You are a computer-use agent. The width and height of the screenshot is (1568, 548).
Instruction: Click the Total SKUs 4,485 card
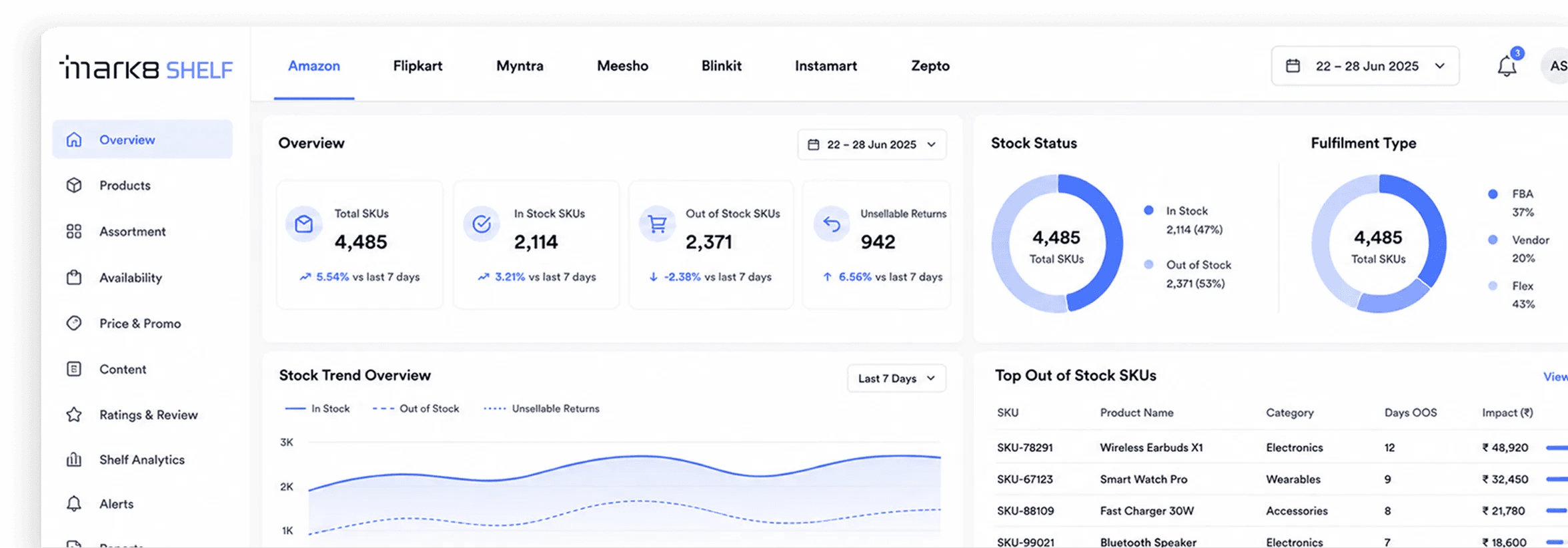point(359,244)
